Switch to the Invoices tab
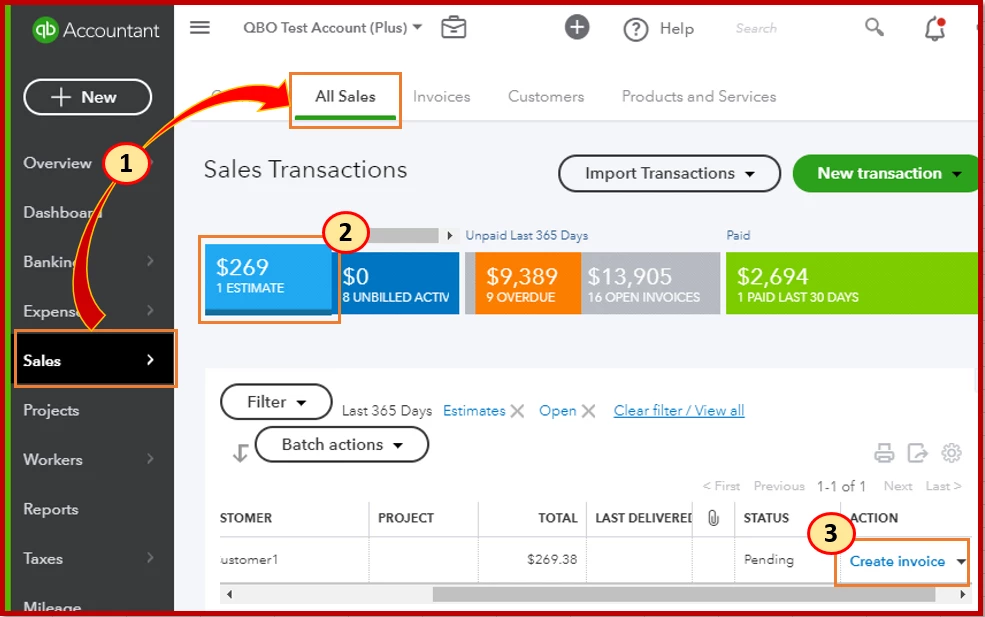985x617 pixels. tap(442, 97)
